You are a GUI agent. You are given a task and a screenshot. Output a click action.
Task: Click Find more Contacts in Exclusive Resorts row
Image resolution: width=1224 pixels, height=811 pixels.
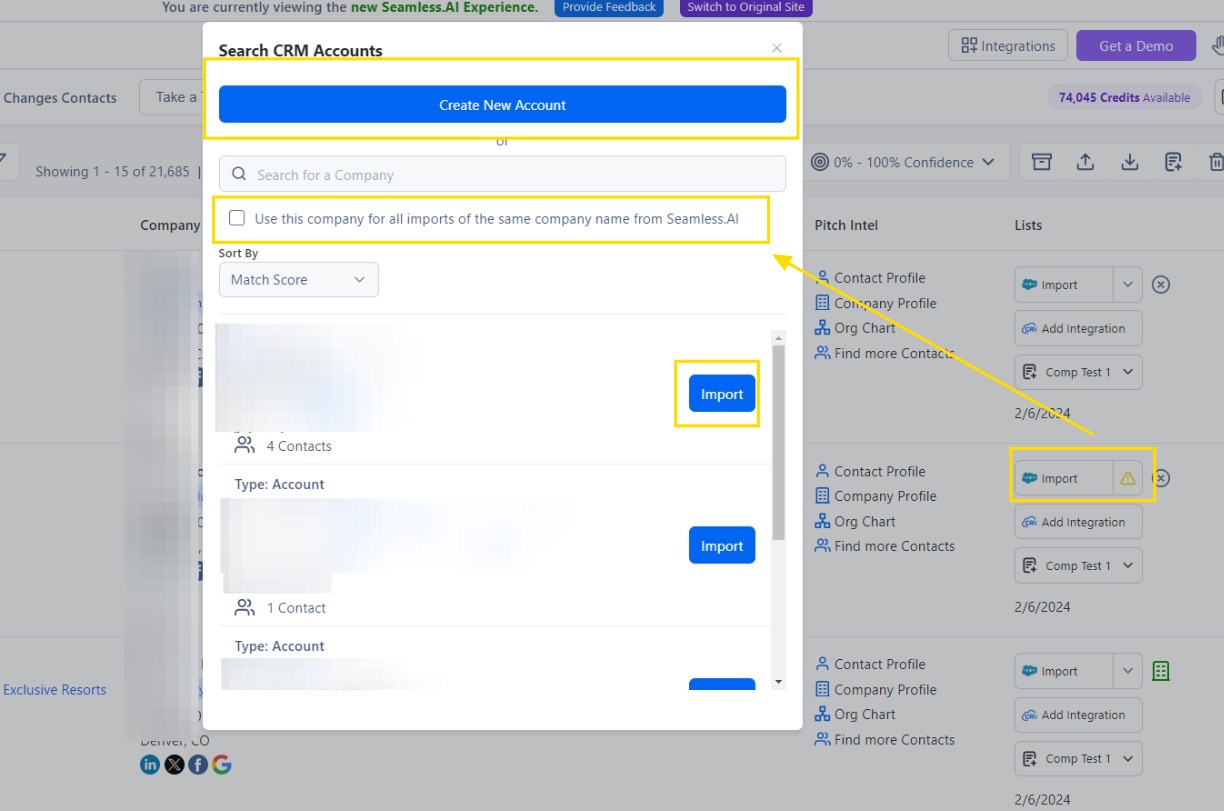coord(885,740)
